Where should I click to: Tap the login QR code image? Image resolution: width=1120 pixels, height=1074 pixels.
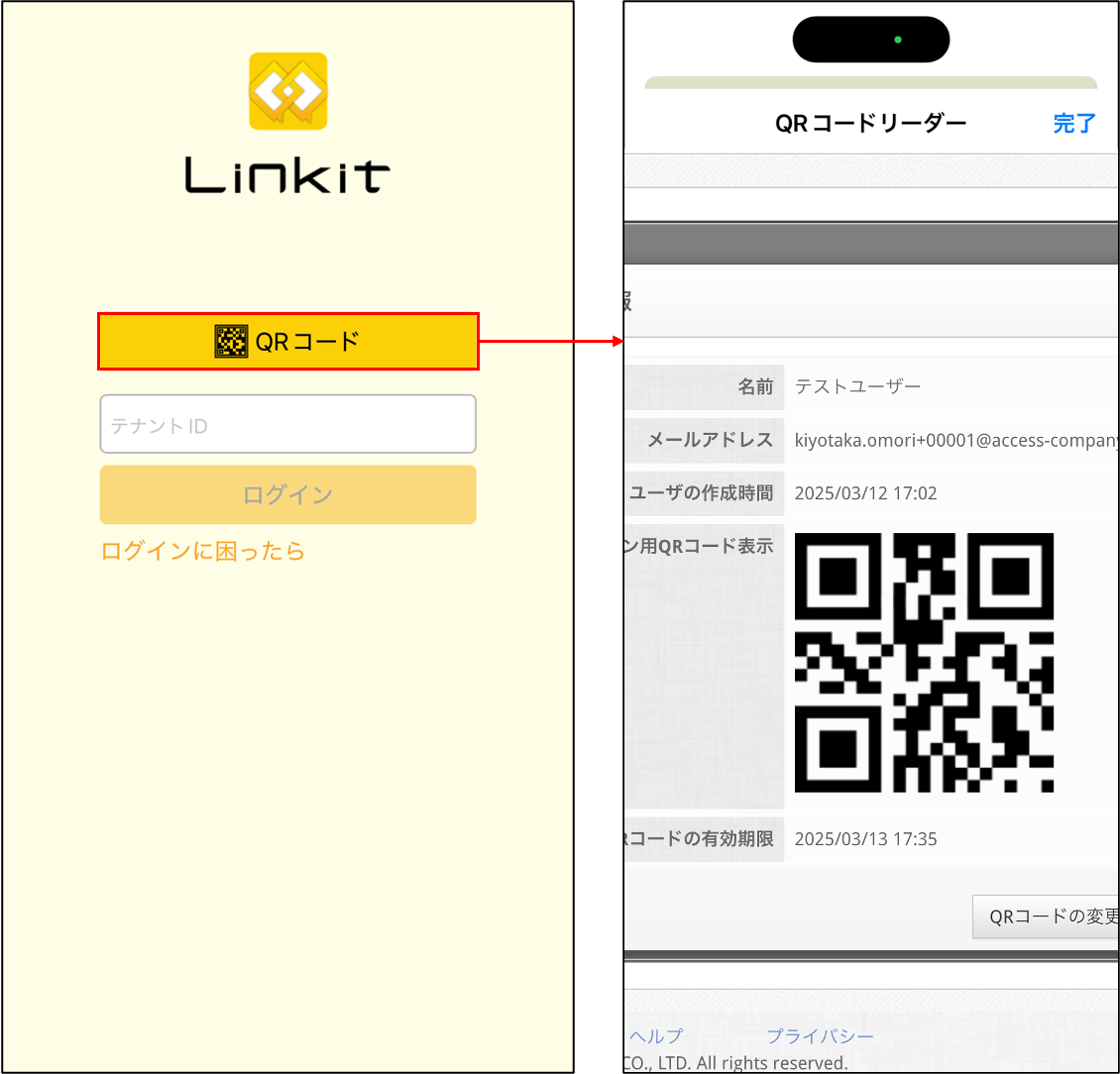(924, 663)
